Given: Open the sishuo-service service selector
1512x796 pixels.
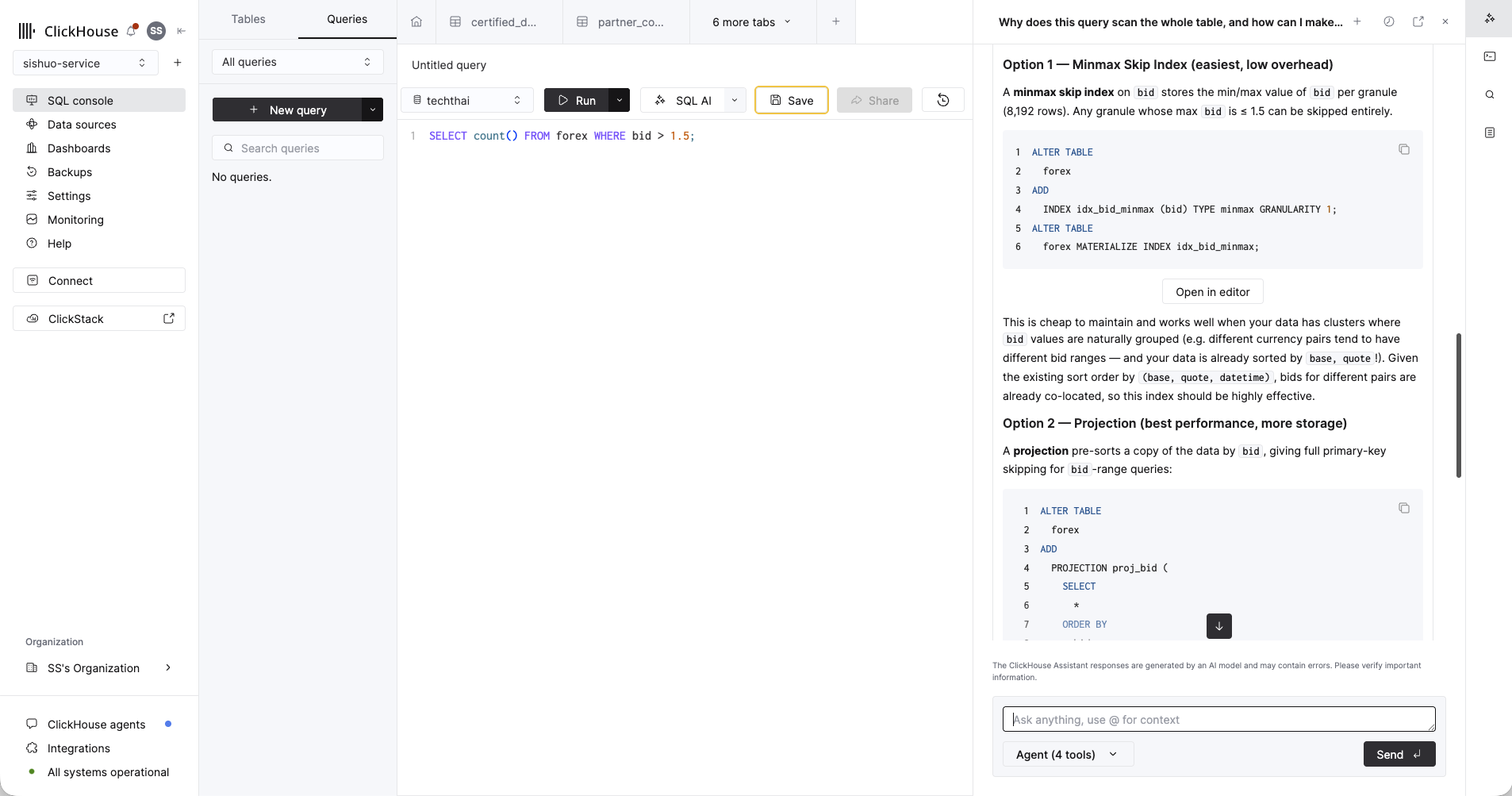Looking at the screenshot, I should coord(86,63).
